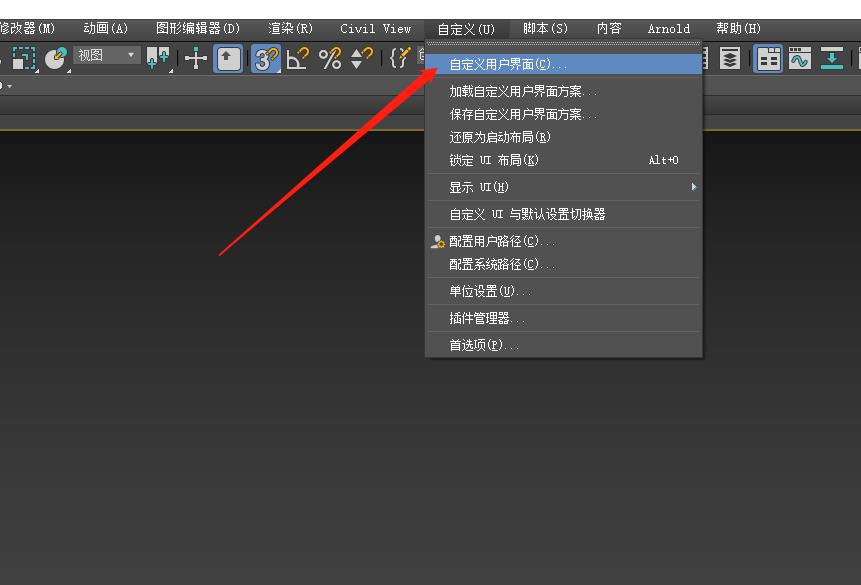Click the teal down-arrow icon beside Curve Editor
Screen dimensions: 861x585
tap(832, 58)
